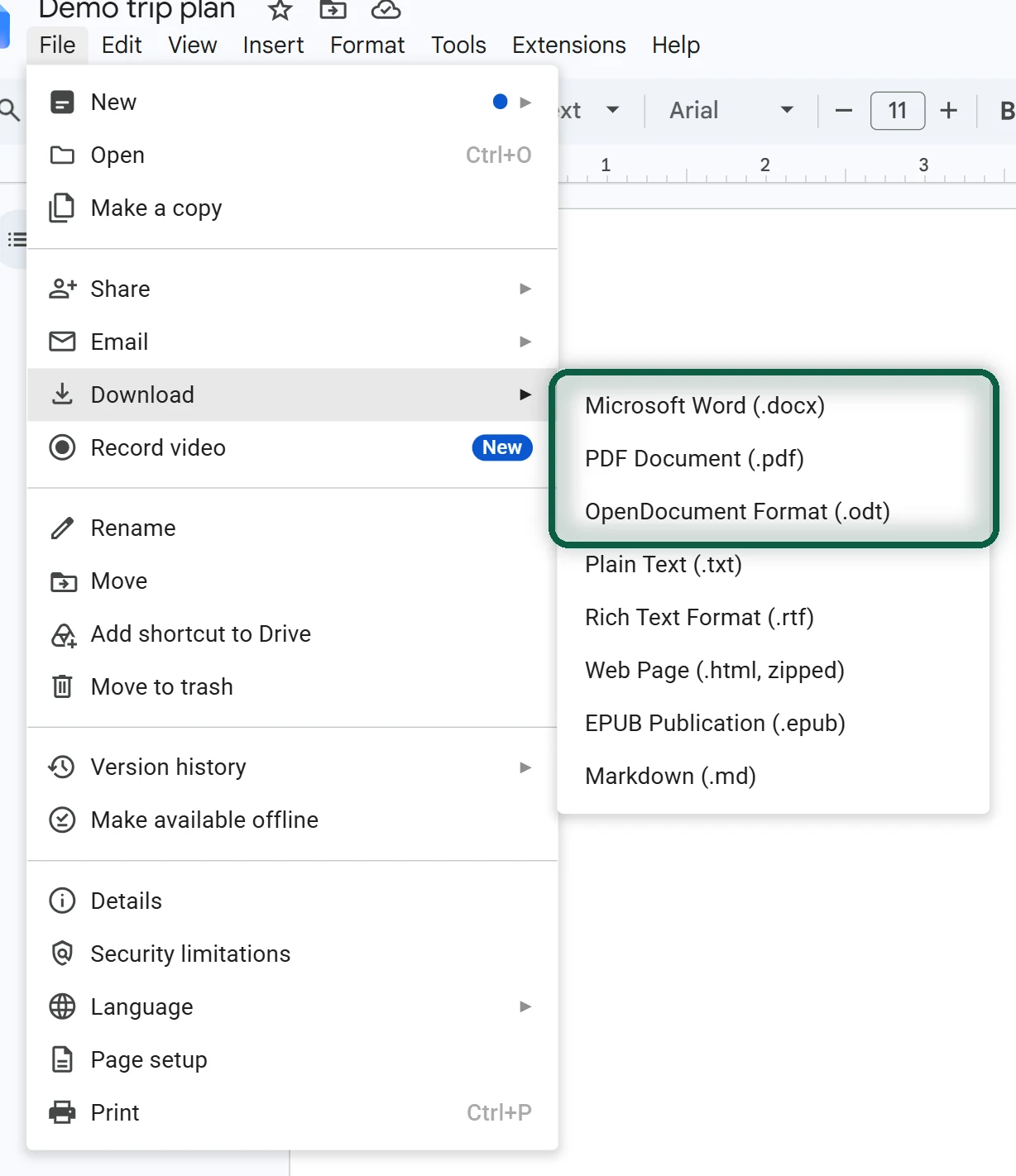Increase font size with plus button

(x=949, y=110)
